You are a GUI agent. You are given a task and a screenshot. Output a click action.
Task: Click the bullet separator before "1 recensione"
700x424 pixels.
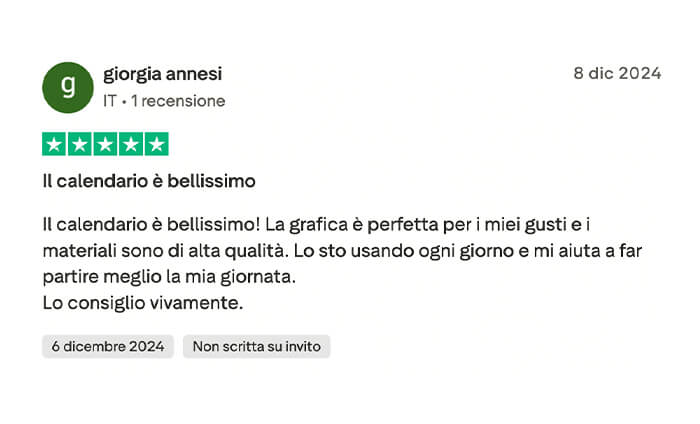[124, 101]
